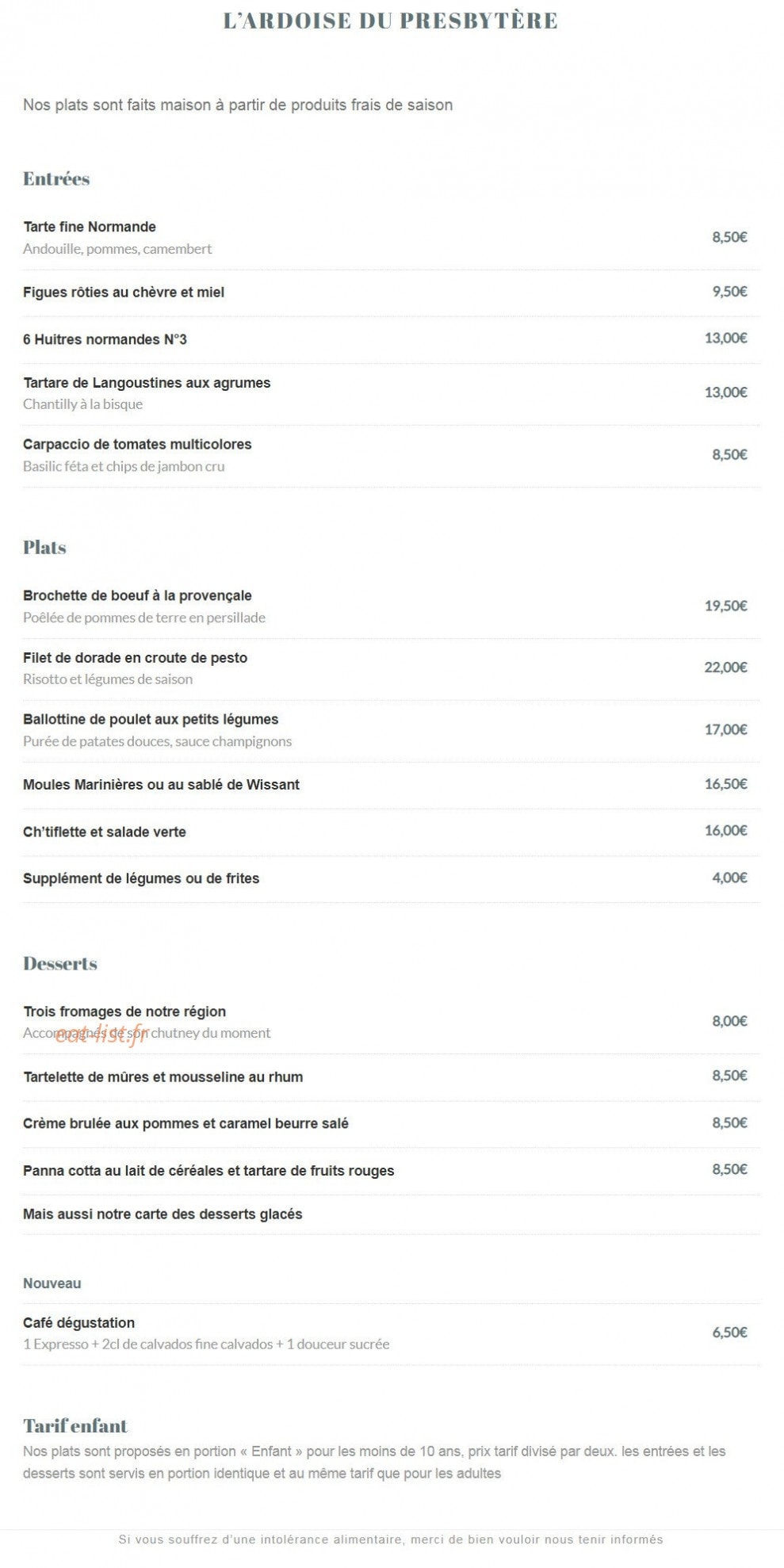Click the 22,00€ dorade price
784x1568 pixels.
[x=726, y=667]
